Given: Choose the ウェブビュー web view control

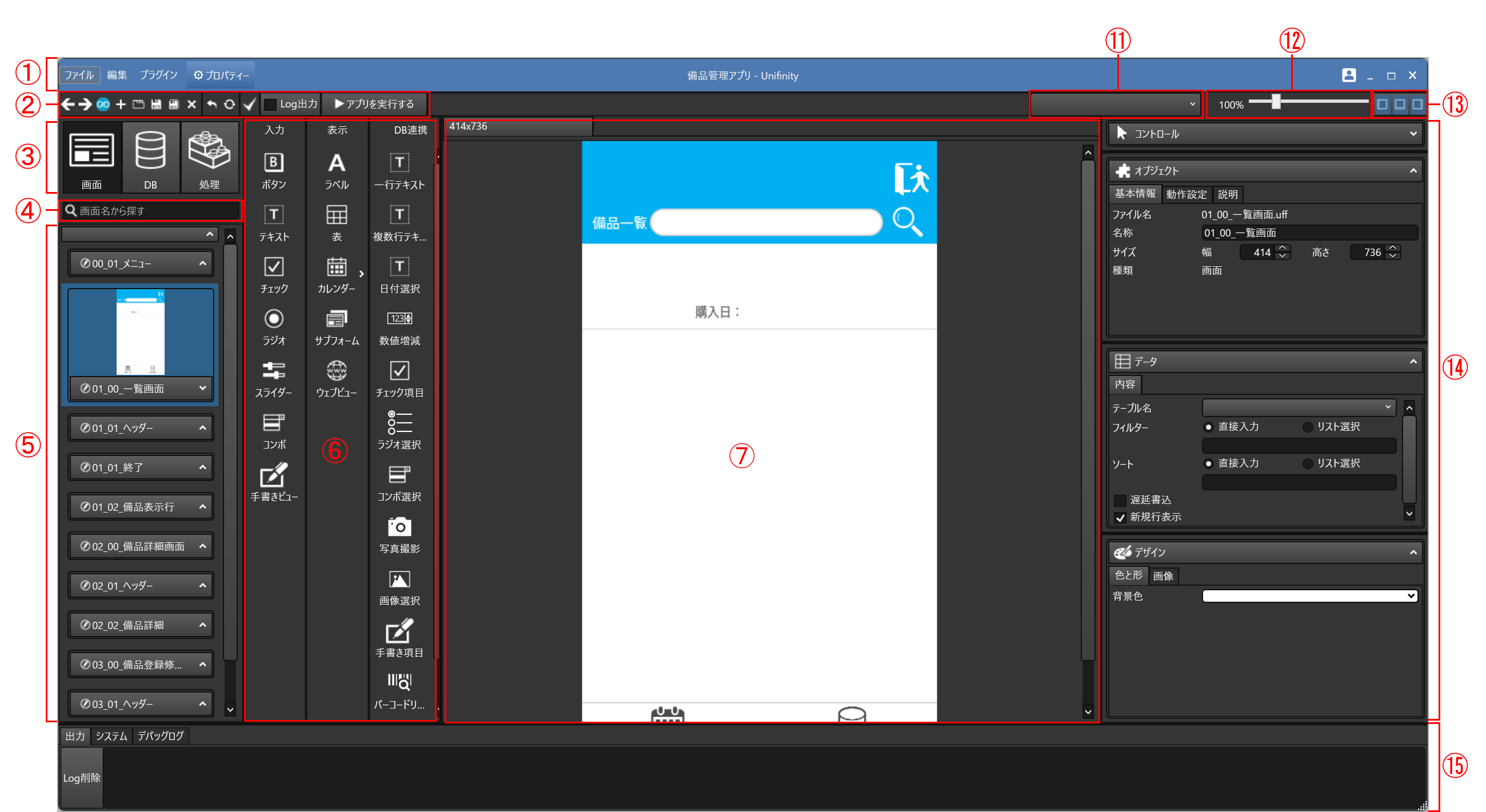Looking at the screenshot, I should [x=337, y=371].
